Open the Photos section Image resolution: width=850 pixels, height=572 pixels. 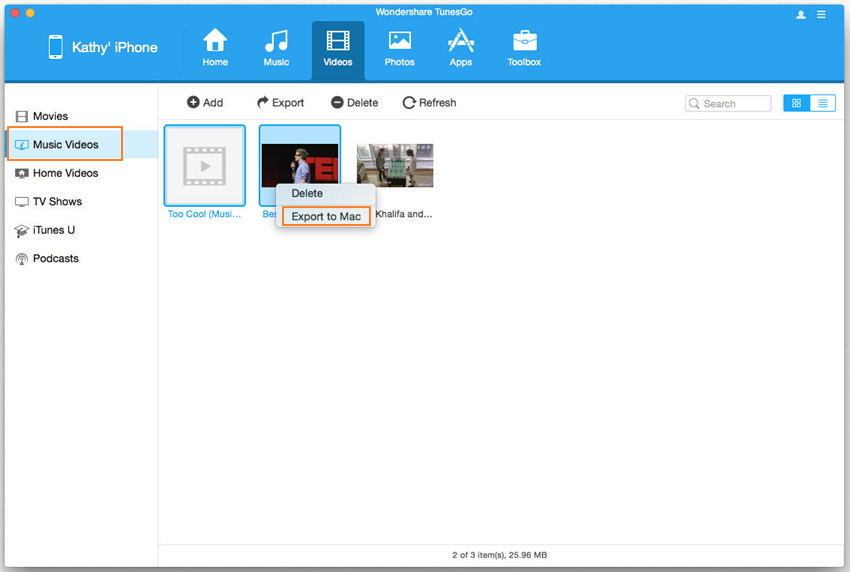(399, 48)
